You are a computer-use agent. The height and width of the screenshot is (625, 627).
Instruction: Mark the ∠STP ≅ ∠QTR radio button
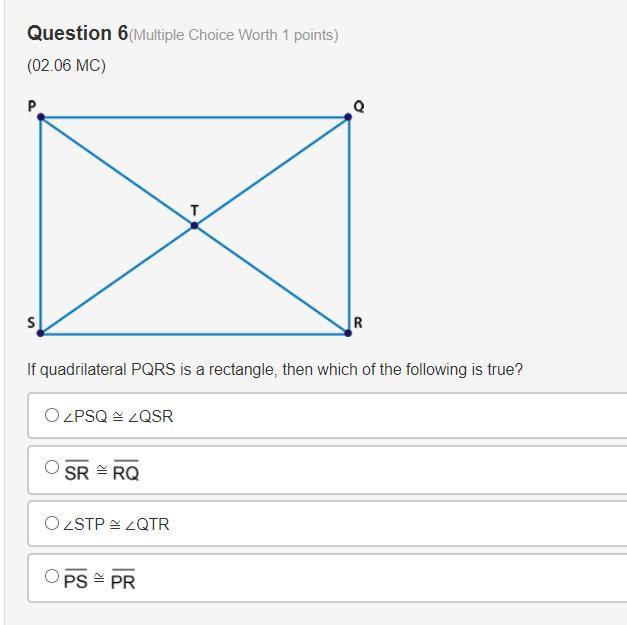[52, 522]
